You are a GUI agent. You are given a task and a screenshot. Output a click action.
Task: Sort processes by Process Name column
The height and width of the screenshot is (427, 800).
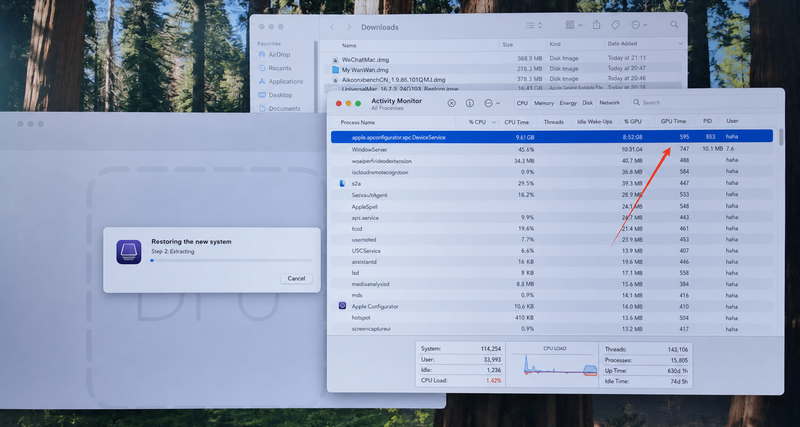(x=358, y=122)
